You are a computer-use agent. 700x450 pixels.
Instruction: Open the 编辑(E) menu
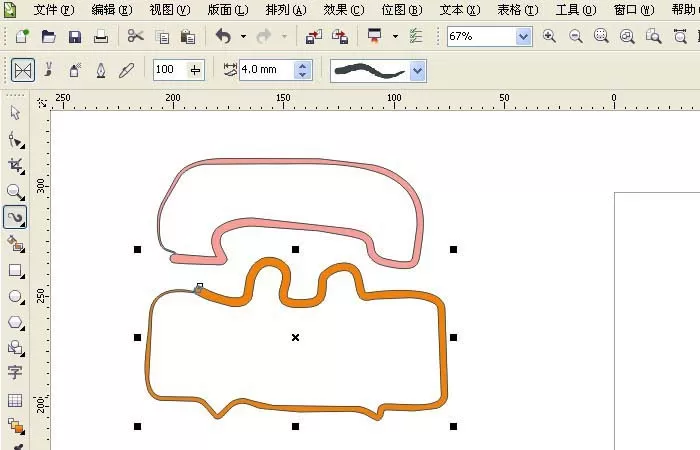112,9
